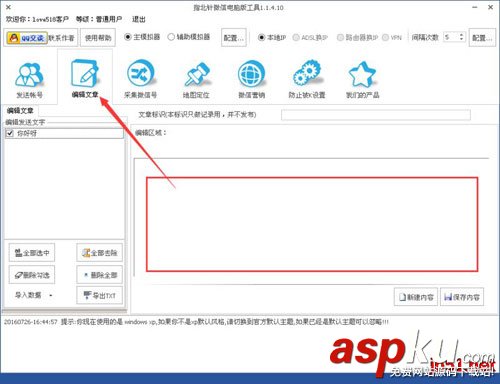Select the 主模拟器 radio button
500x384 pixels.
tap(128, 37)
